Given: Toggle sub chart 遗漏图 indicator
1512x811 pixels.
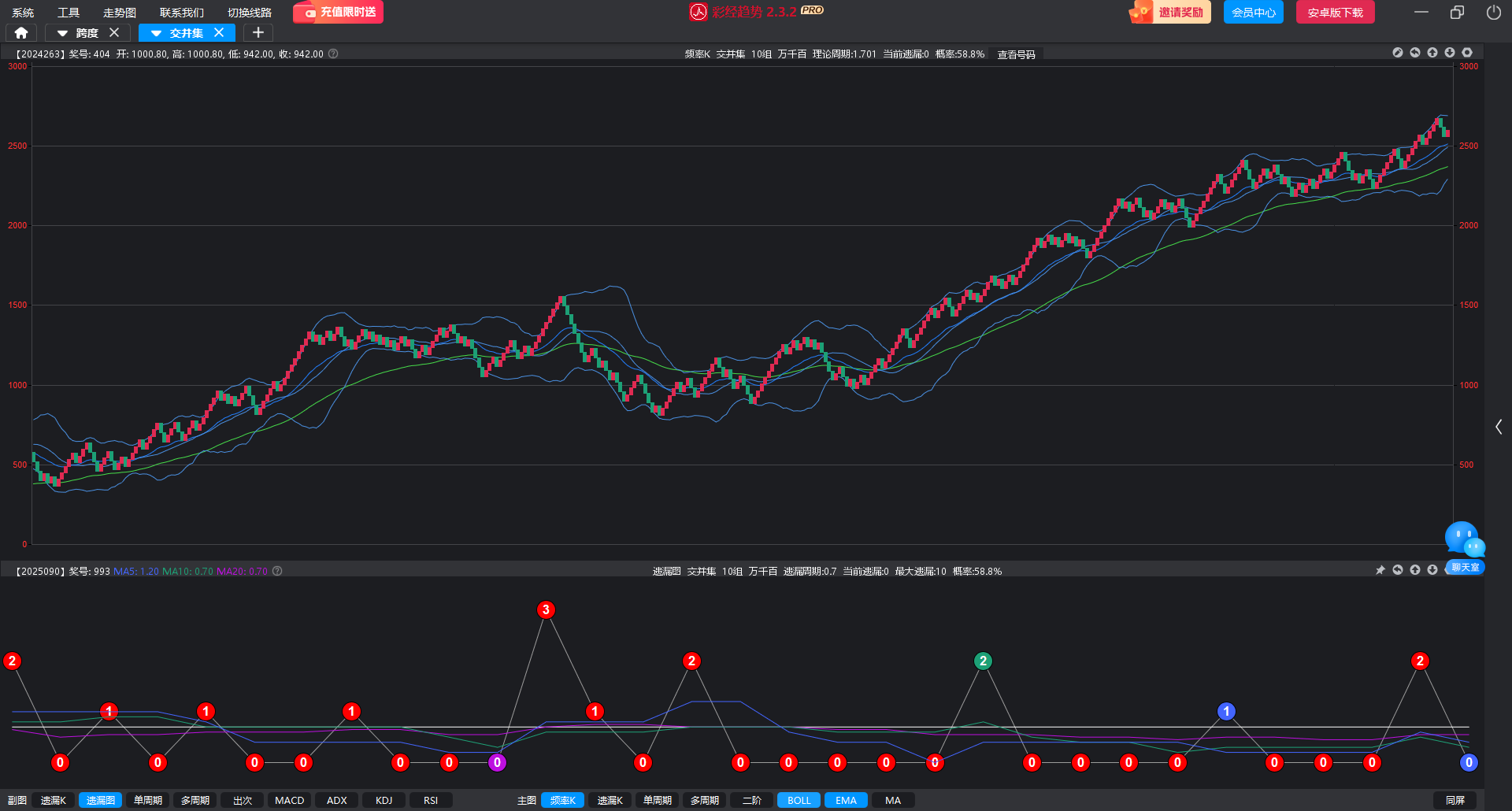Looking at the screenshot, I should coord(101,800).
